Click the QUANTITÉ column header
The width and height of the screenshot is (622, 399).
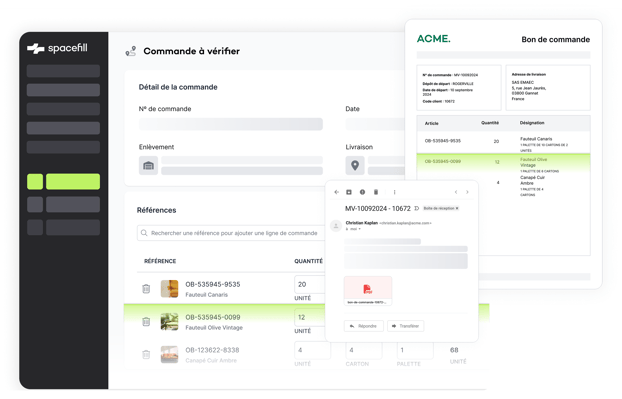coord(308,261)
